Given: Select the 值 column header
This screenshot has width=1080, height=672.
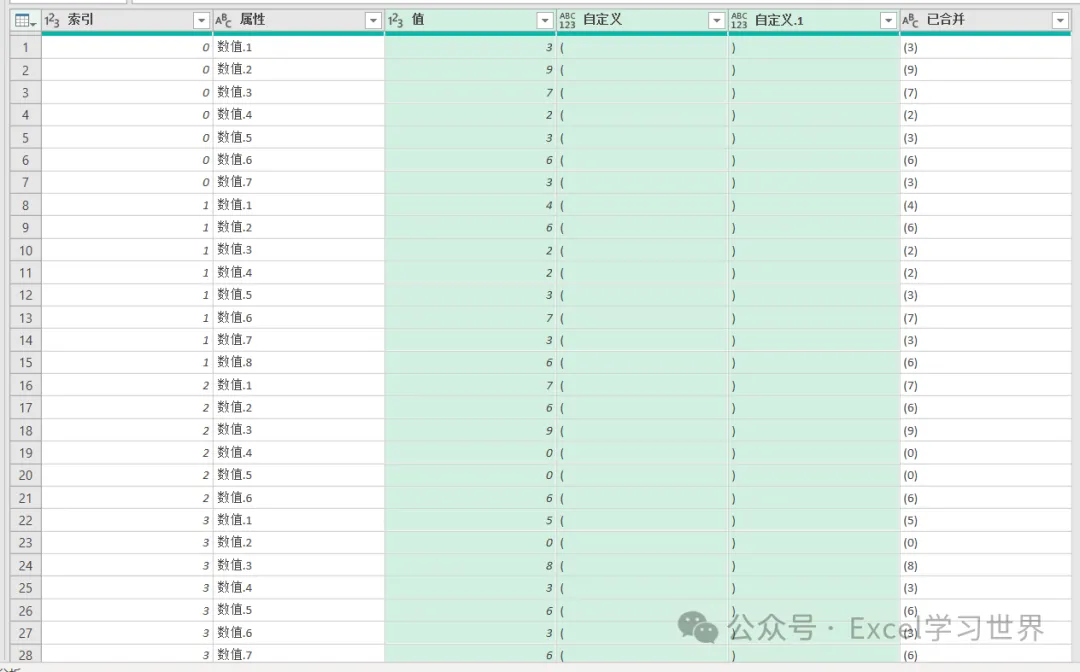Looking at the screenshot, I should 470,21.
